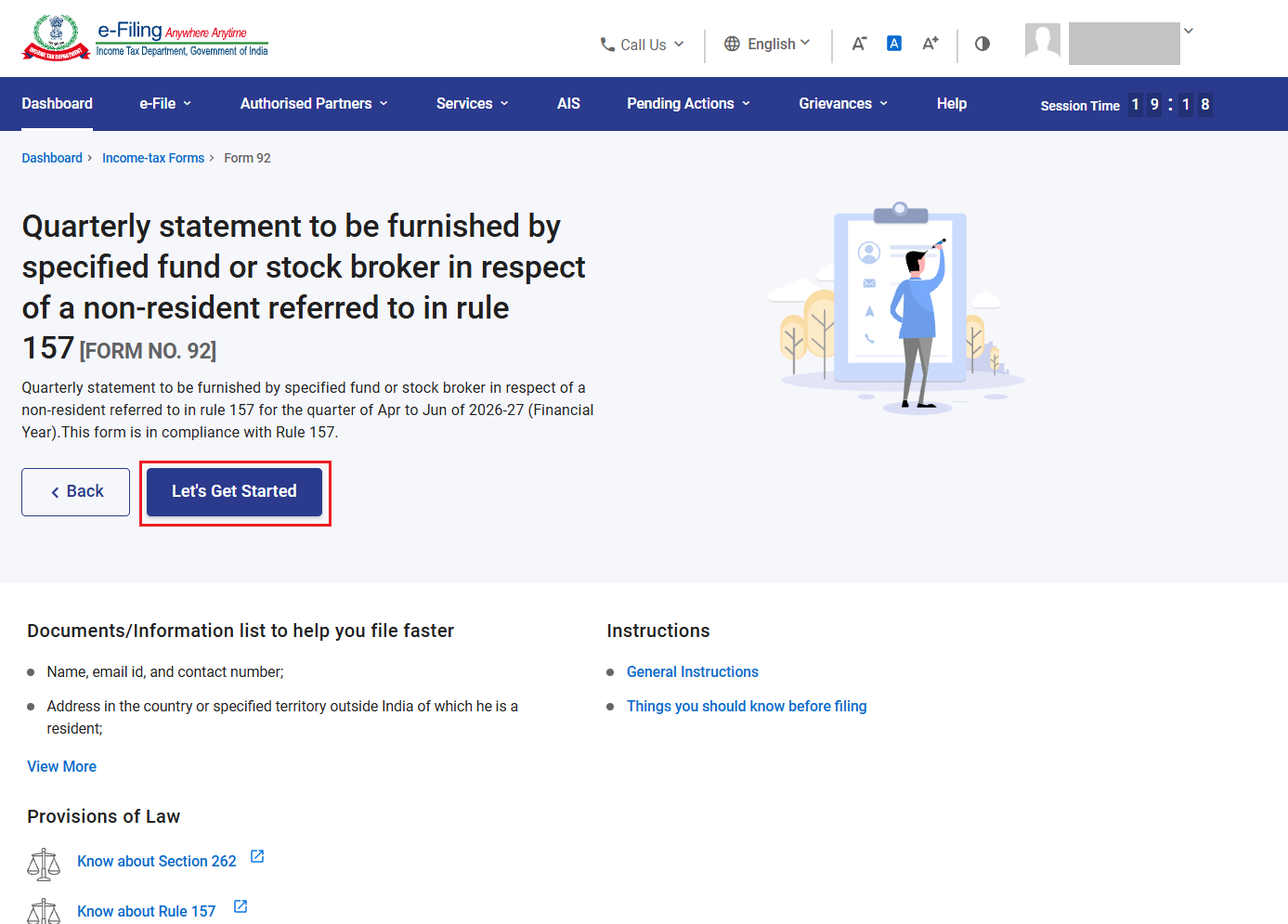The width and height of the screenshot is (1288, 924).
Task: Open the English language dropdown
Action: tap(767, 44)
